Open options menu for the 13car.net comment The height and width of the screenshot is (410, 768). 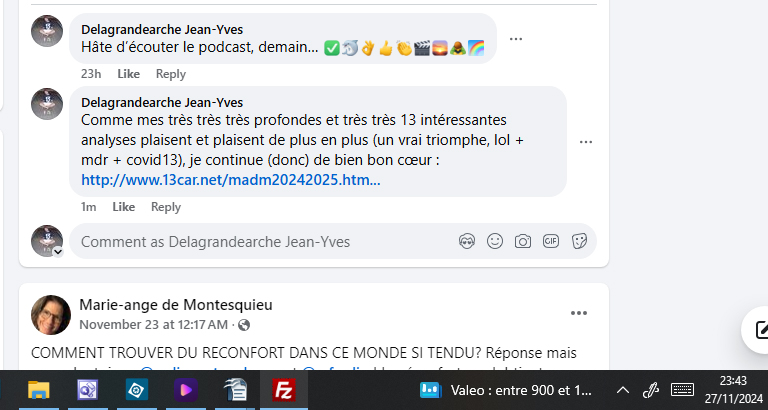pyautogui.click(x=586, y=142)
